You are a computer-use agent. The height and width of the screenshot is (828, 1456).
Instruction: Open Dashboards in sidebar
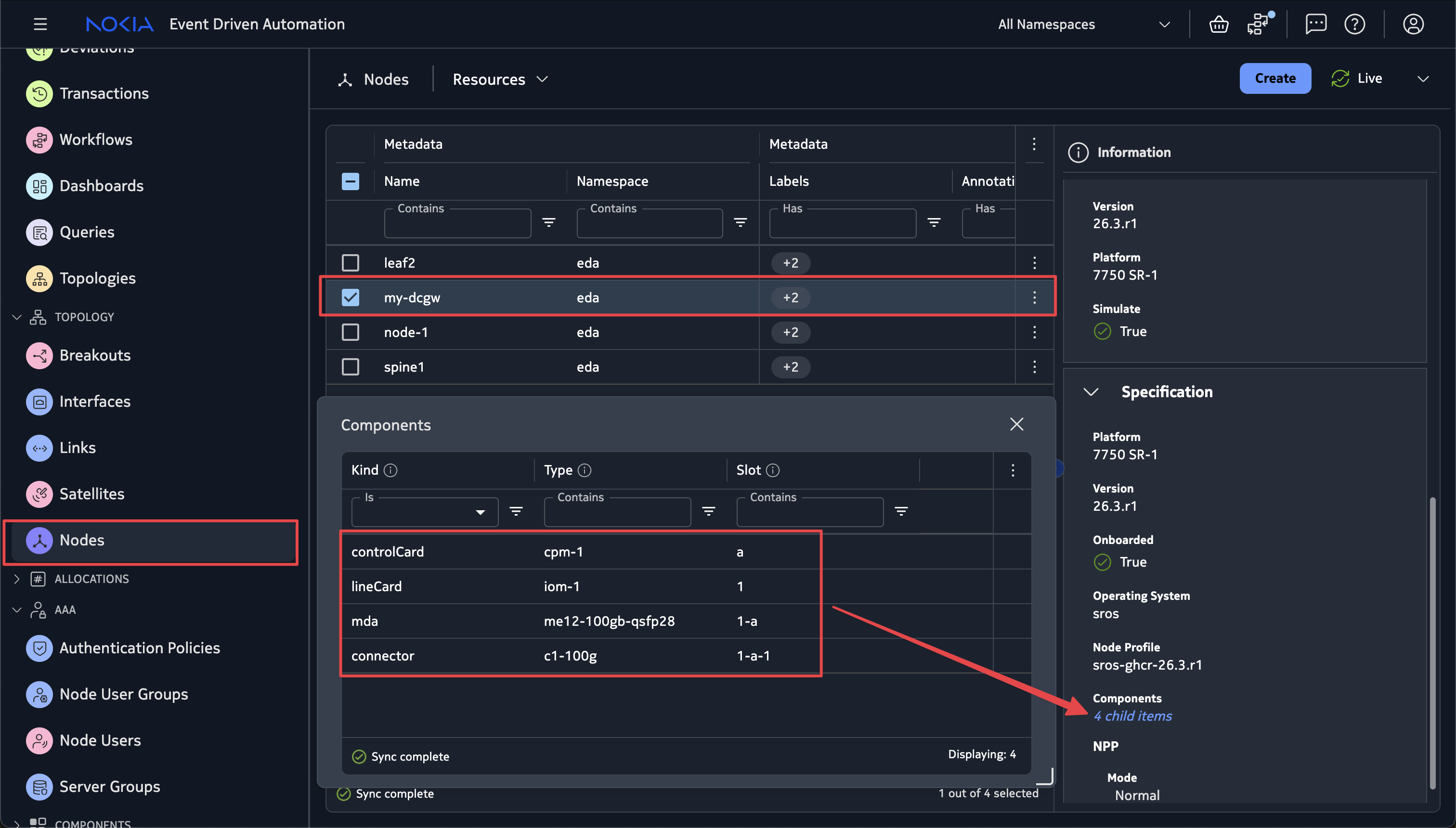coord(101,185)
